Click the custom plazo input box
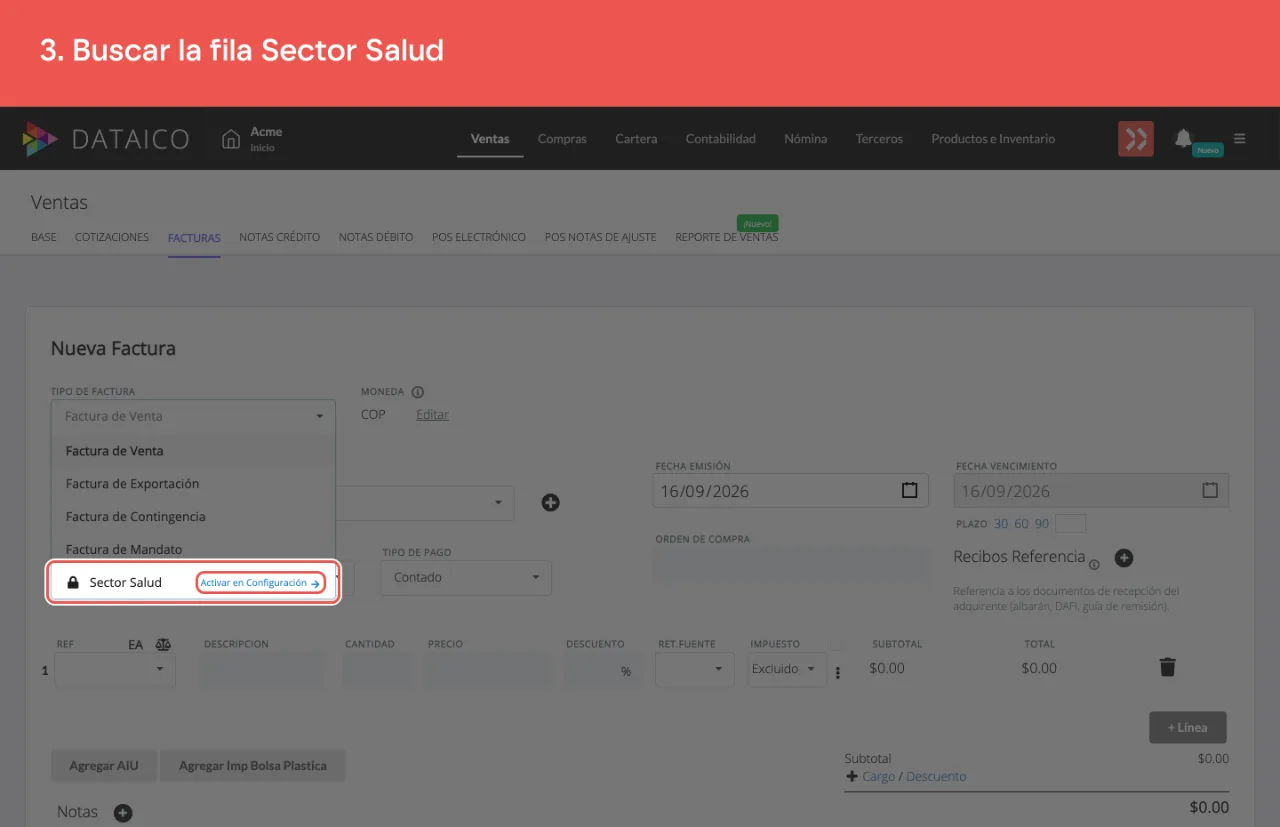 point(1070,524)
